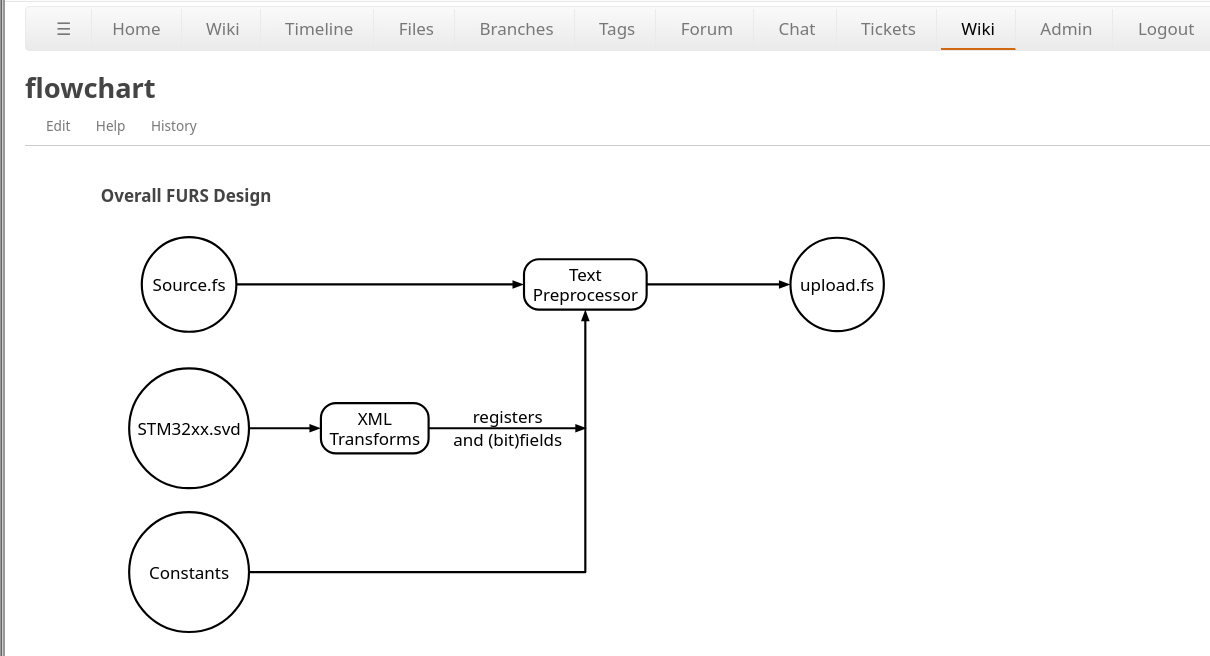Select the STM32xx.svd circle
This screenshot has height=656, width=1210.
[x=189, y=428]
